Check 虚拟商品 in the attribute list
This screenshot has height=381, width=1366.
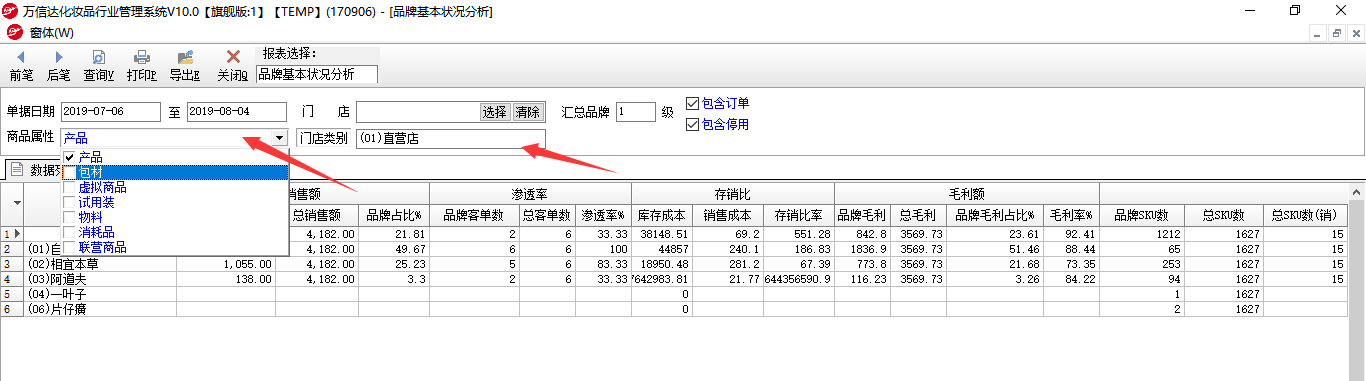(x=69, y=187)
